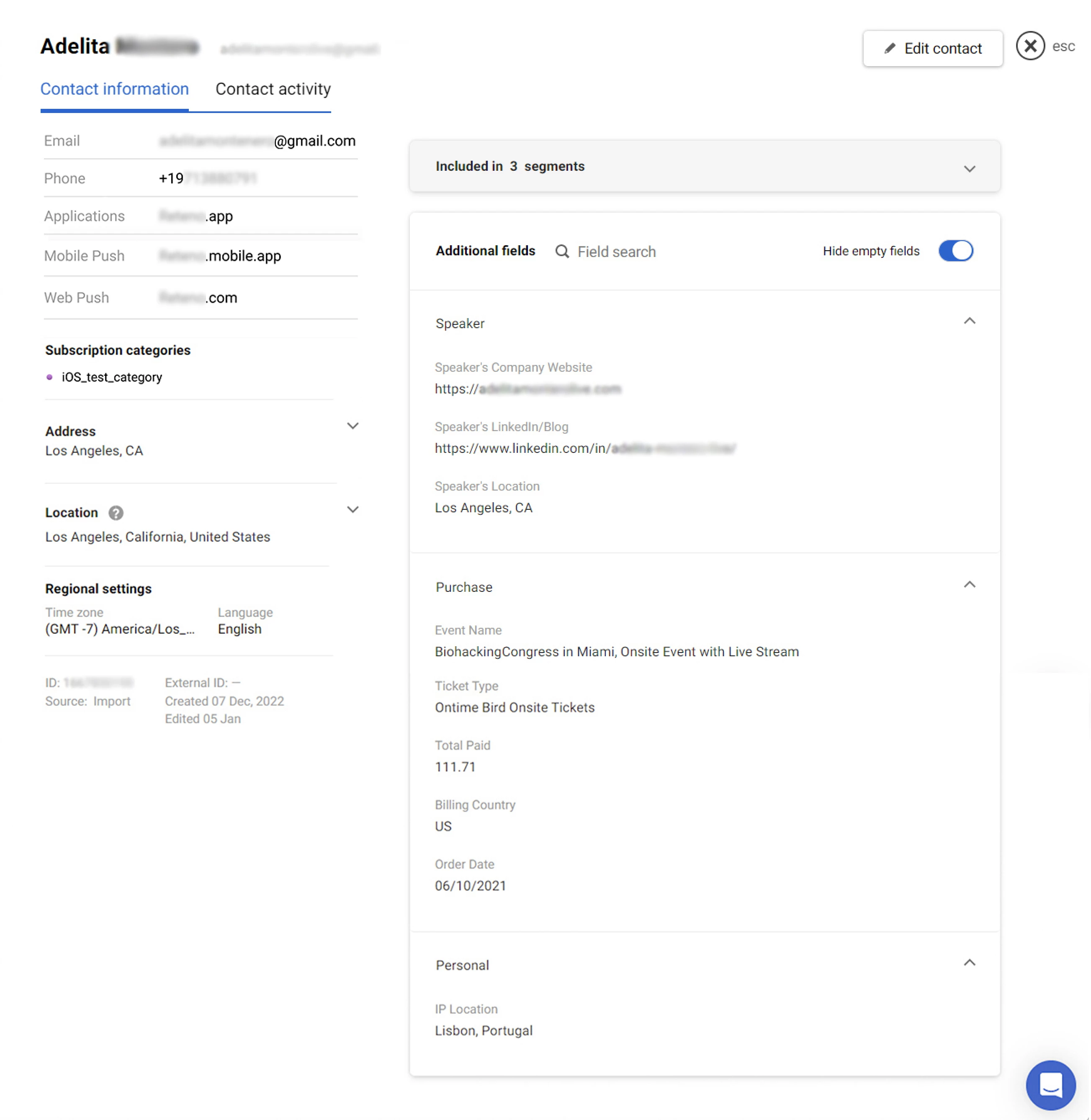Screen dimensions: 1091x1120
Task: Toggle off Hide empty fields
Action: click(x=956, y=251)
